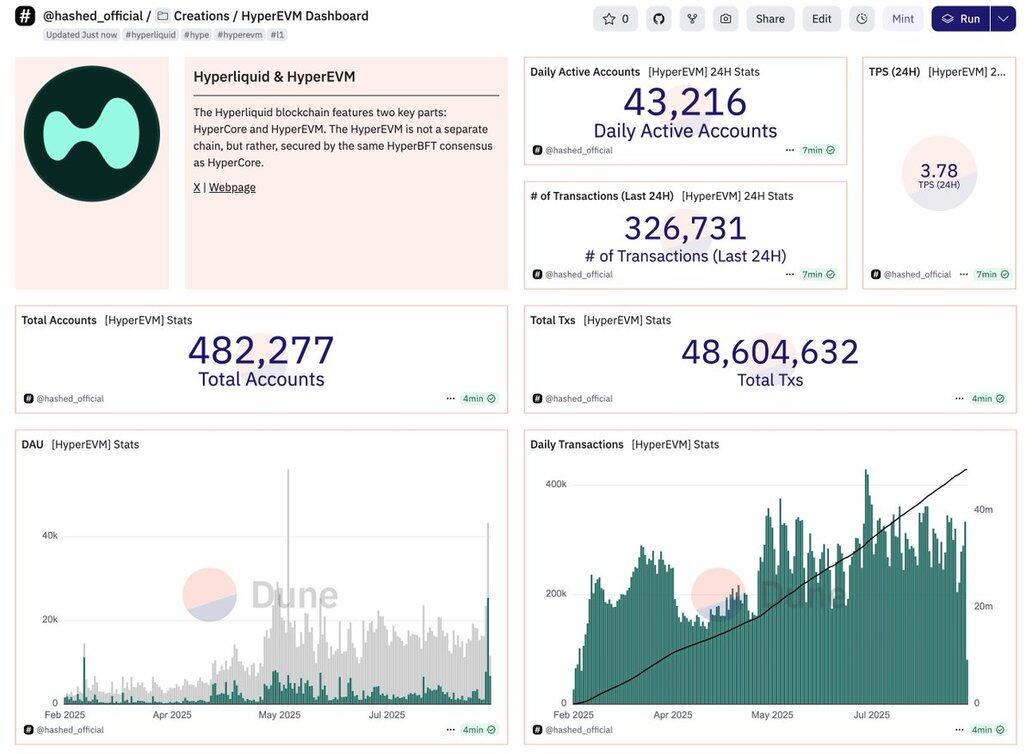The height and width of the screenshot is (754, 1032).
Task: Open the @hashed_official profile breadcrumb
Action: point(92,16)
